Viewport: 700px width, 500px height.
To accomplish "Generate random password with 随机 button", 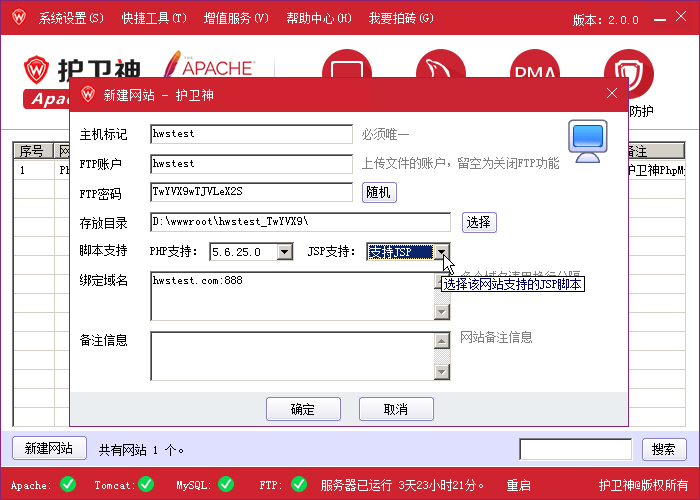I will 379,192.
